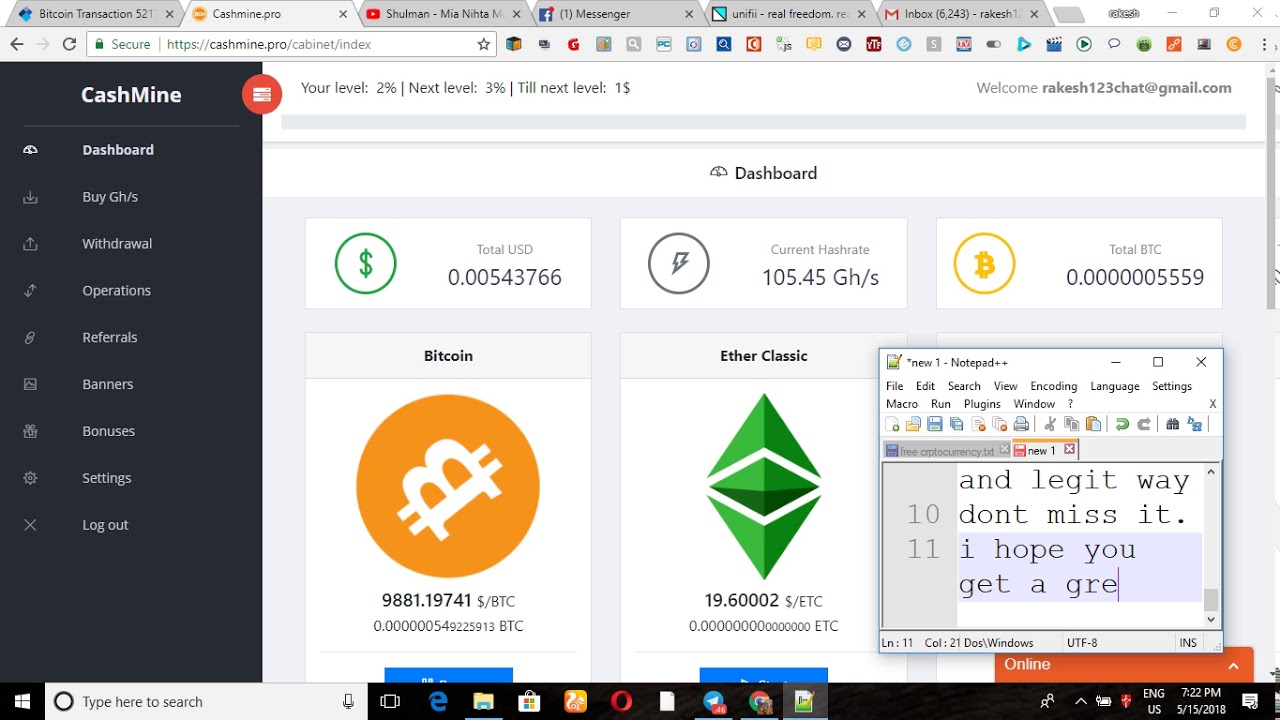Click the green Ether Classic logo

(764, 486)
